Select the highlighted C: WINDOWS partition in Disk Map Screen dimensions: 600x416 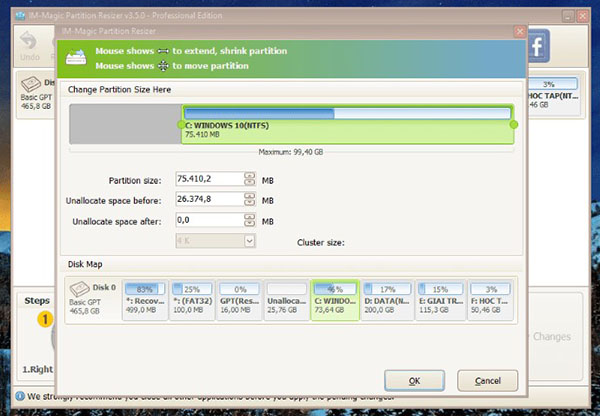[x=335, y=300]
